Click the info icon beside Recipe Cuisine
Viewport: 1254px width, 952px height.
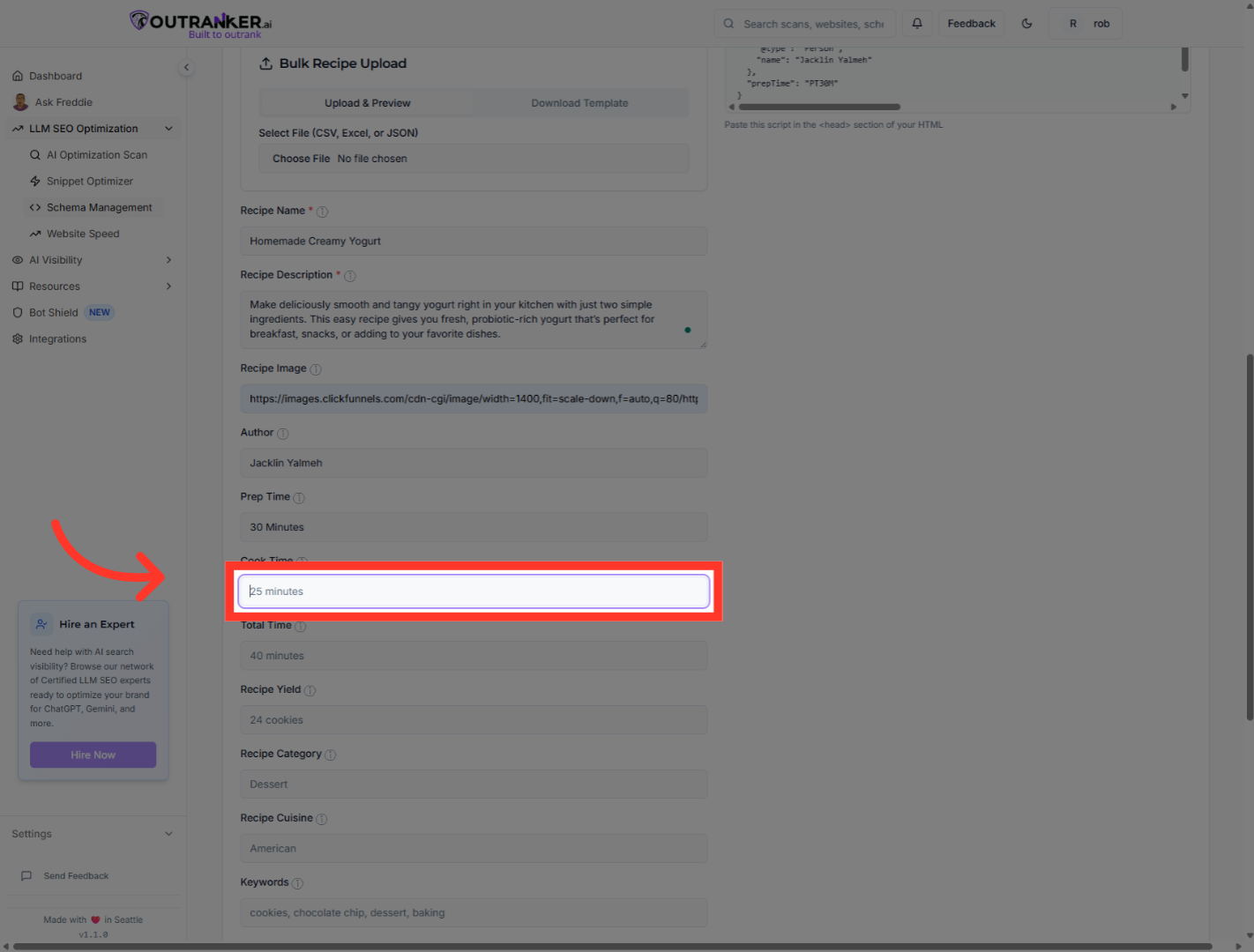pyautogui.click(x=322, y=820)
